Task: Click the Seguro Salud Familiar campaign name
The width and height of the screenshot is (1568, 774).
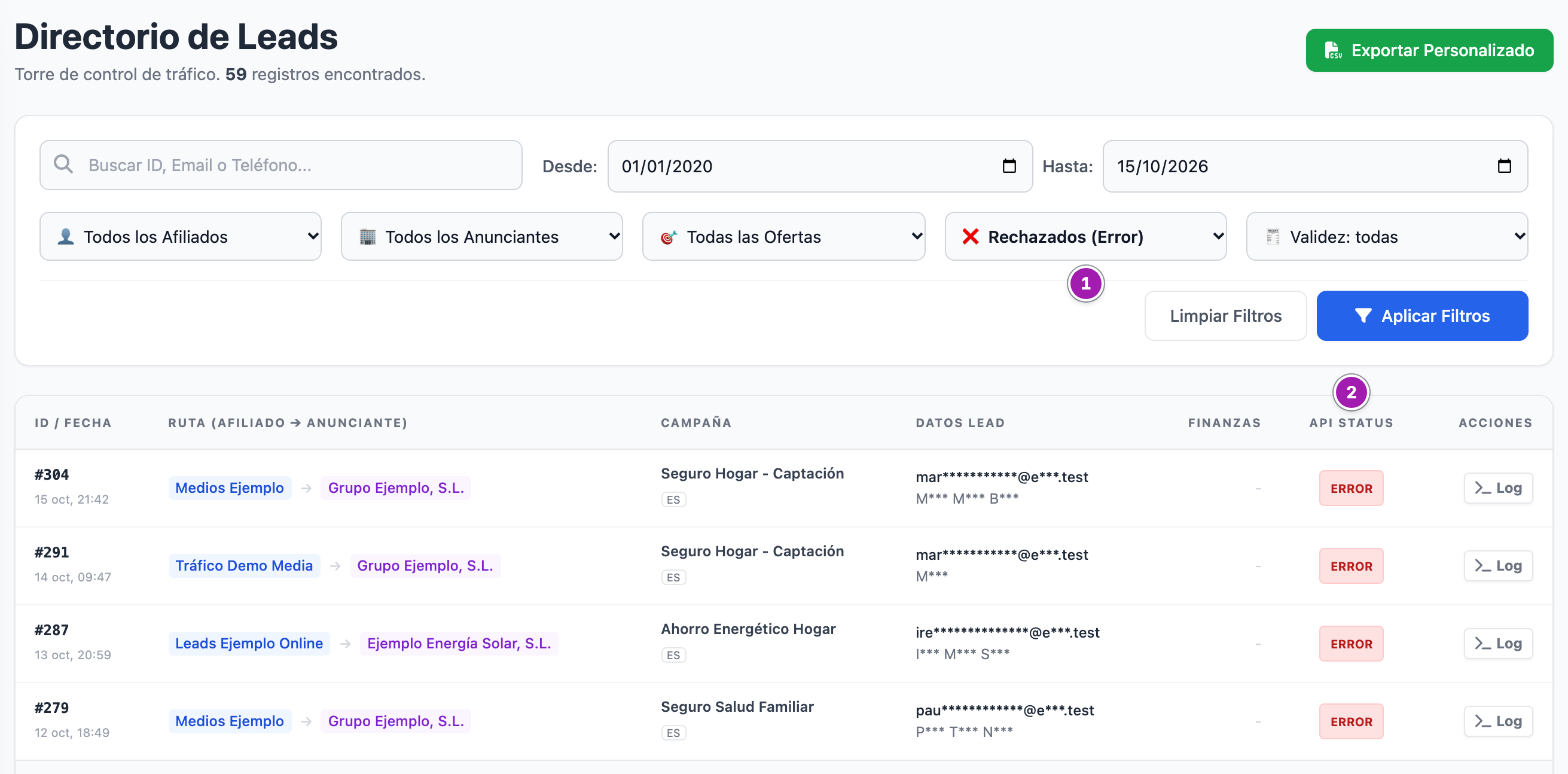Action: pos(737,706)
